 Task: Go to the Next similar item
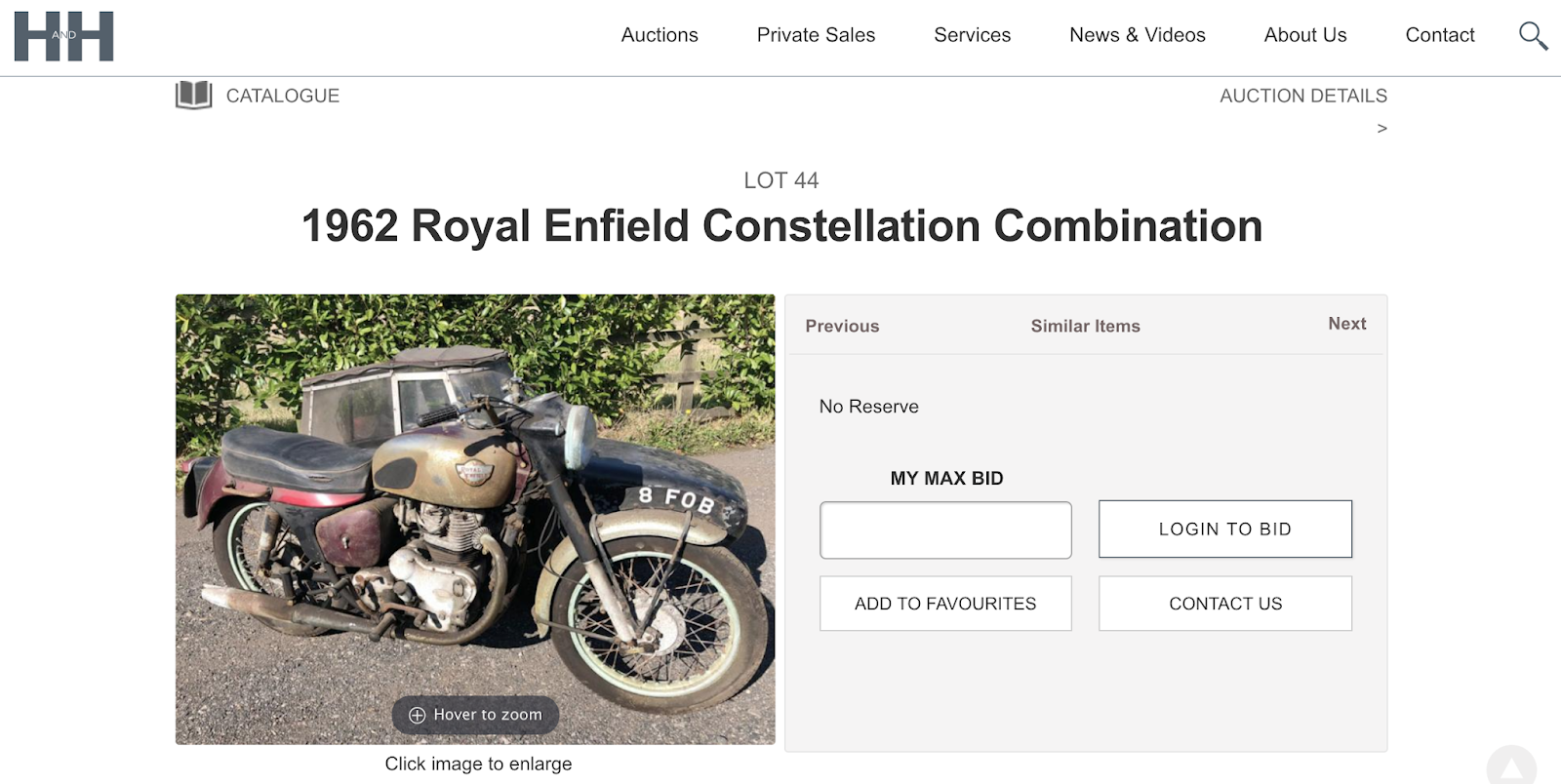point(1346,324)
